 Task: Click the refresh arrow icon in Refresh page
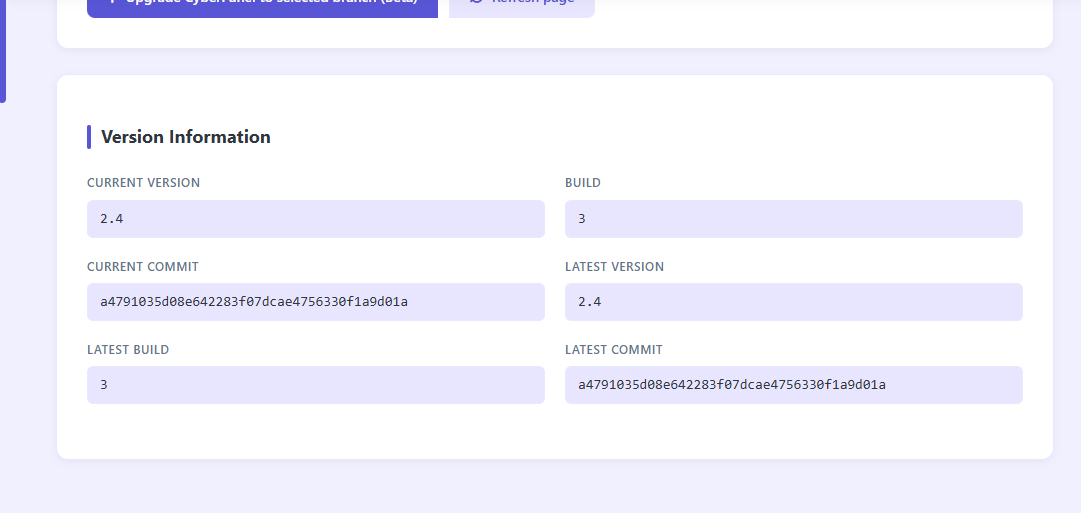click(x=476, y=3)
